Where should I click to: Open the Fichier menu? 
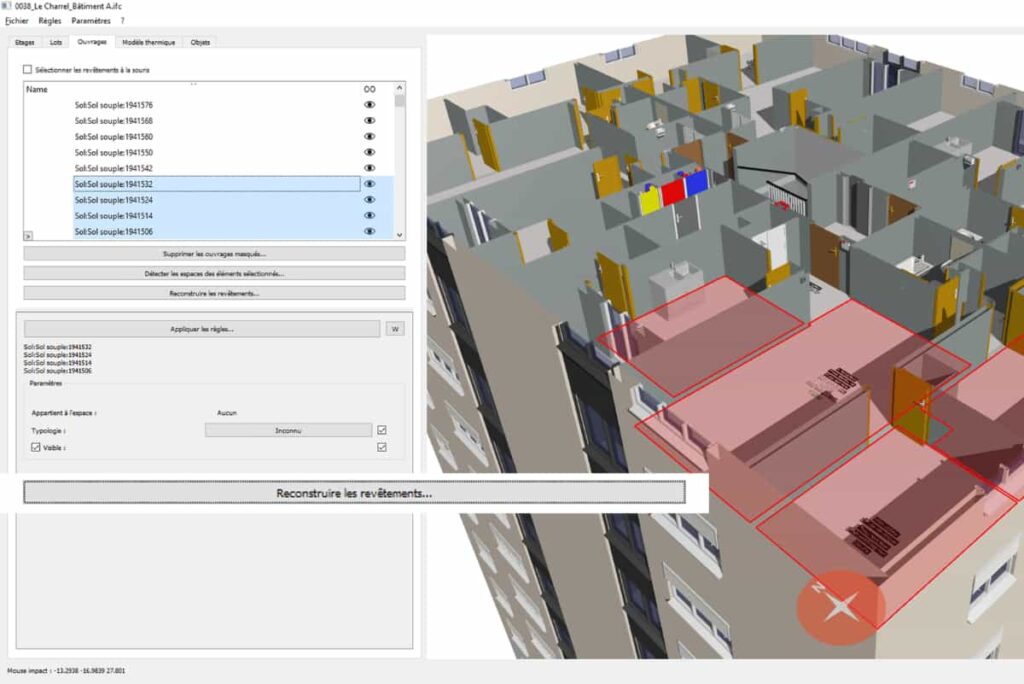tap(17, 20)
